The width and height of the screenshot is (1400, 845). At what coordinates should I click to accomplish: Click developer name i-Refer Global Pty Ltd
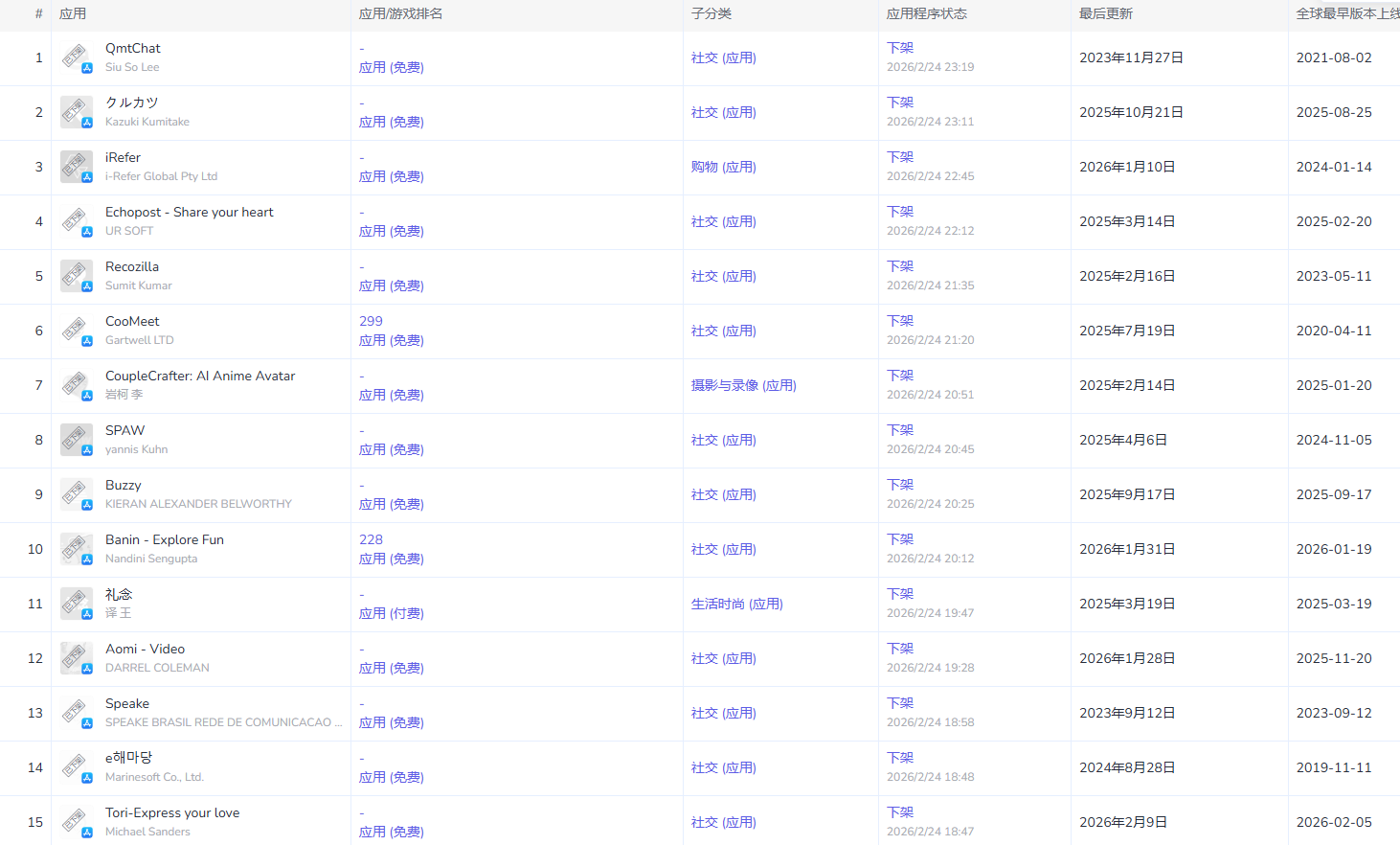pyautogui.click(x=161, y=176)
